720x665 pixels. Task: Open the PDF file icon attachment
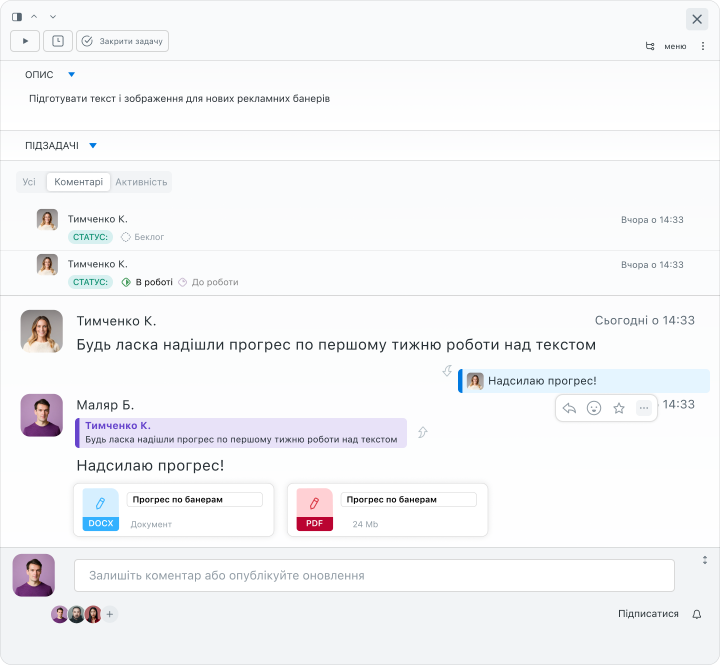tap(315, 510)
